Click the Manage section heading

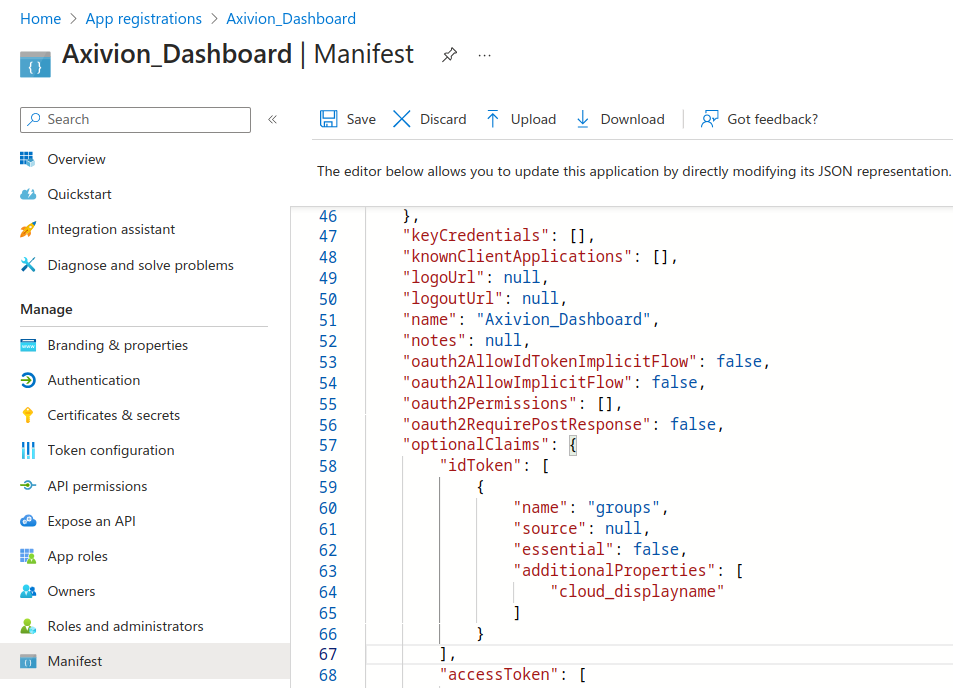46,309
